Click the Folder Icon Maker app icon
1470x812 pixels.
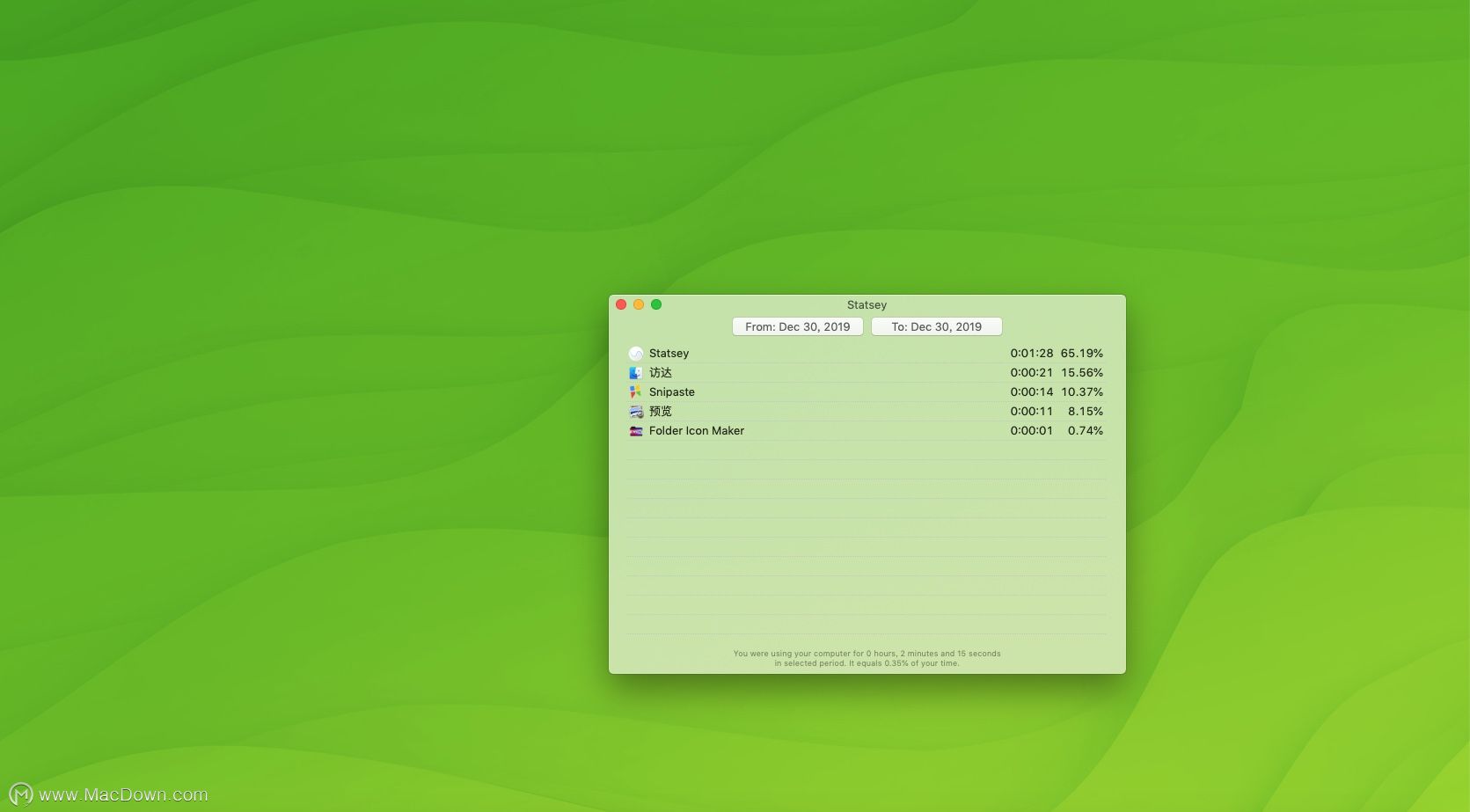coord(636,431)
